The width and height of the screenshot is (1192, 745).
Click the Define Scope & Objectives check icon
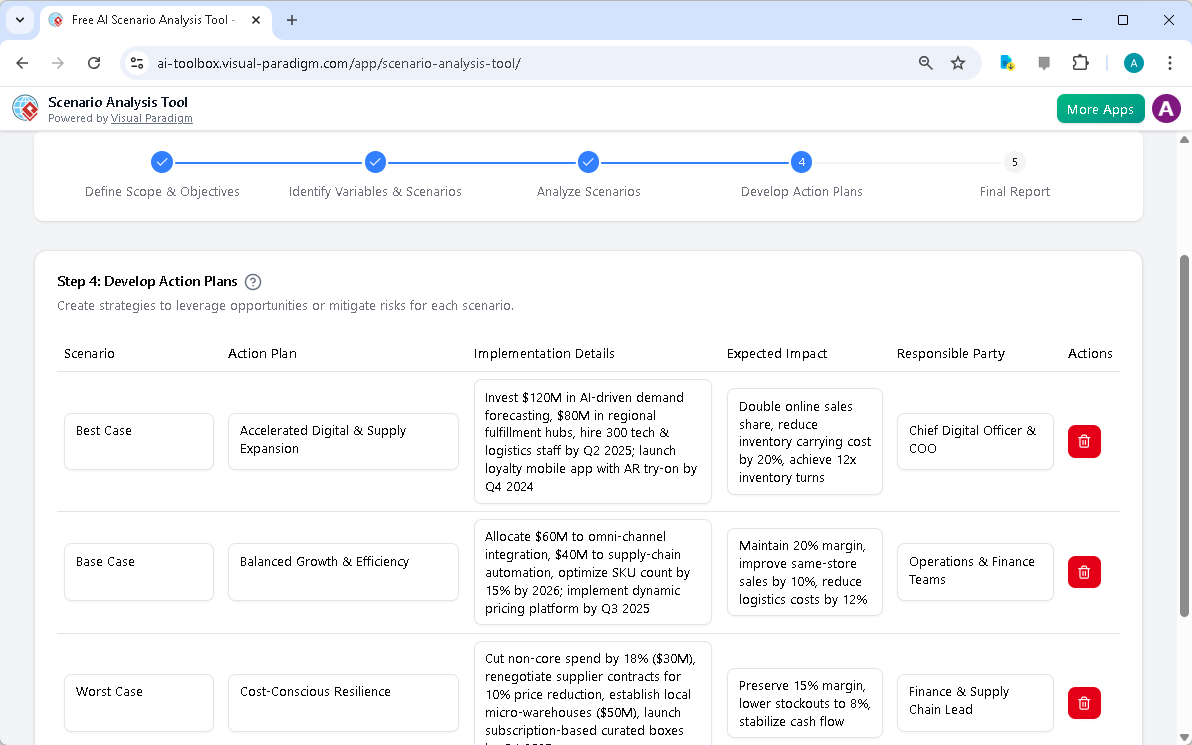pyautogui.click(x=161, y=161)
